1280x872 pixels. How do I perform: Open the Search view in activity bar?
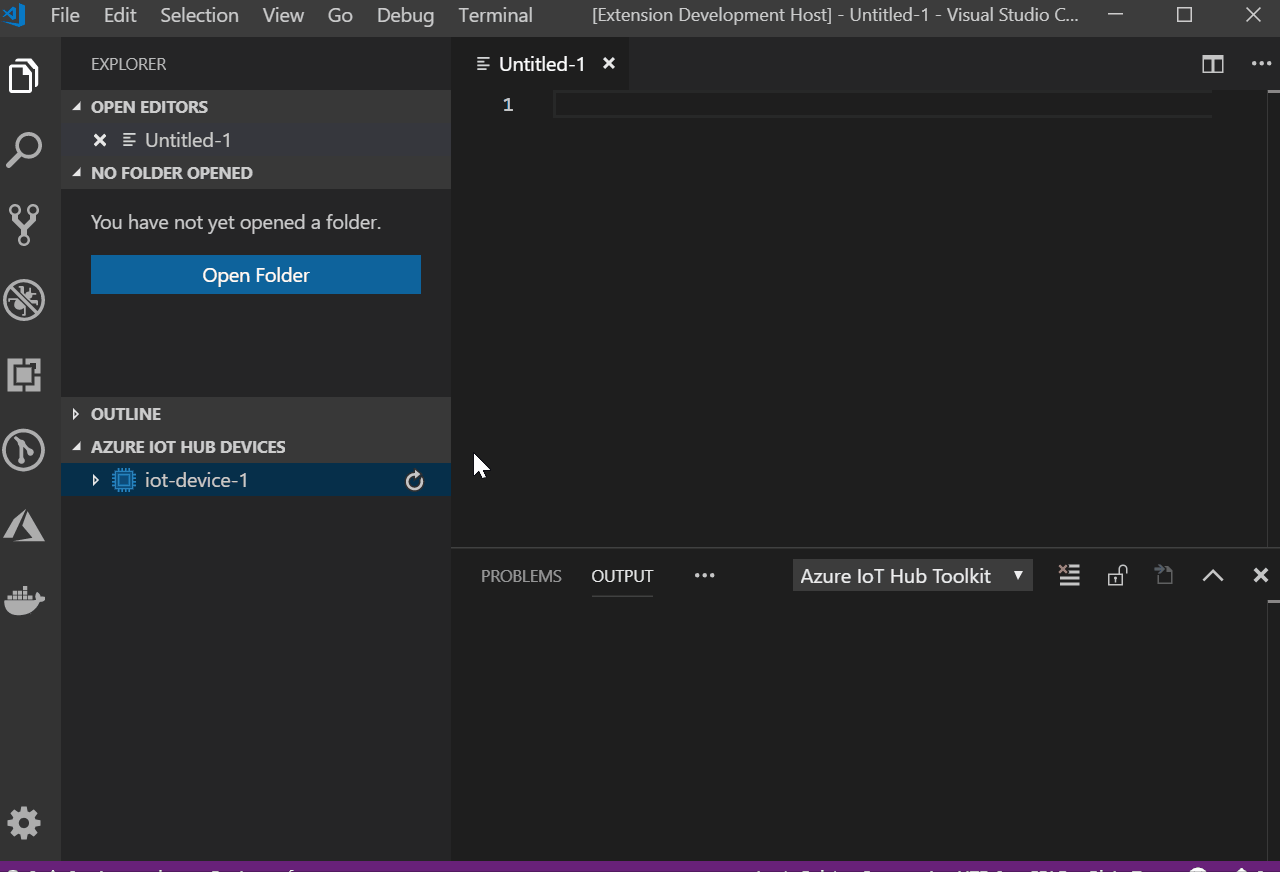[24, 150]
